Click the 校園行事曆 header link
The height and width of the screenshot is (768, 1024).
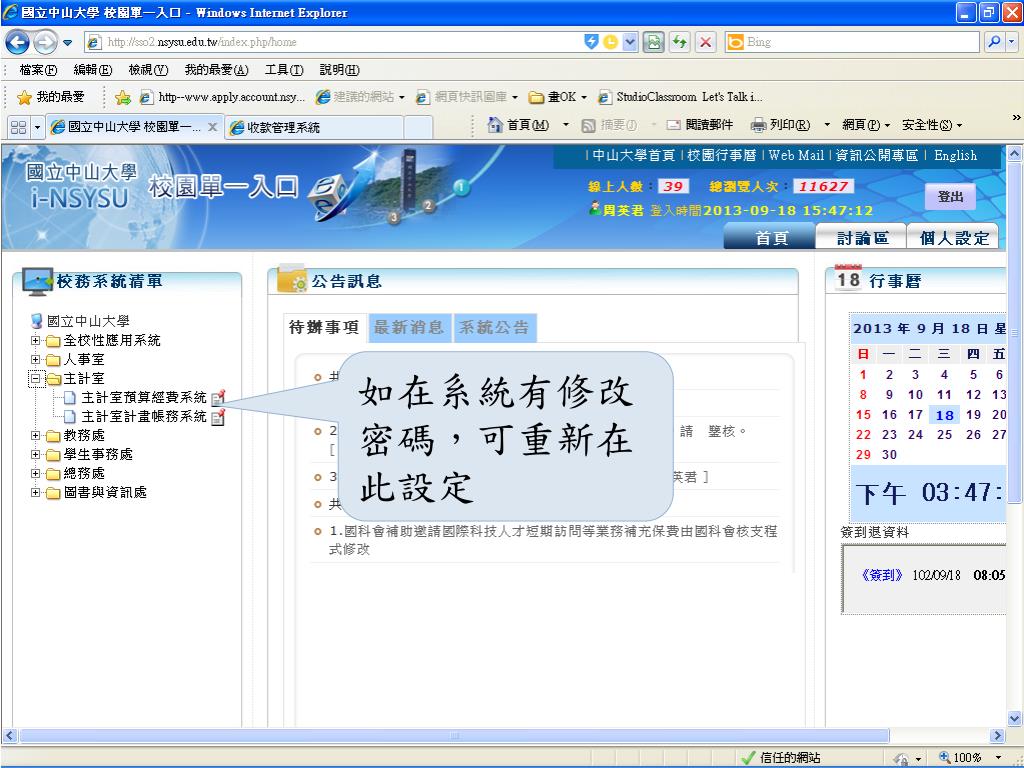point(722,155)
